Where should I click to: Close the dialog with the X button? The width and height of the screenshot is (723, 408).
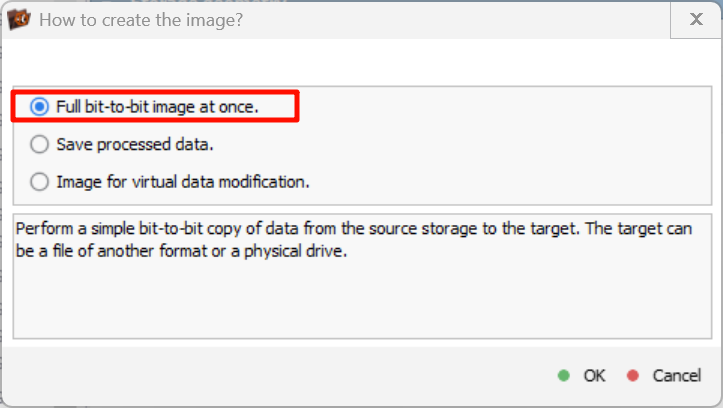pyautogui.click(x=695, y=19)
